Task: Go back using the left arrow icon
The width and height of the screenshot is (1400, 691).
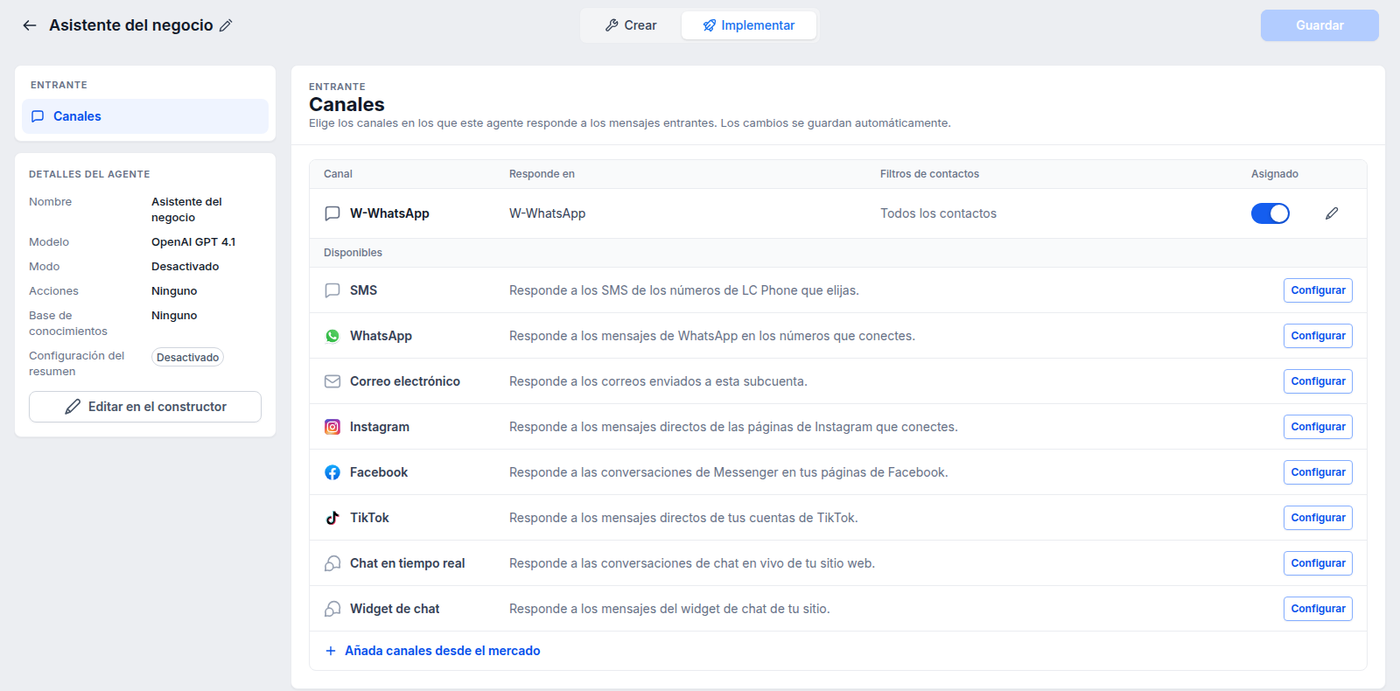Action: (29, 25)
